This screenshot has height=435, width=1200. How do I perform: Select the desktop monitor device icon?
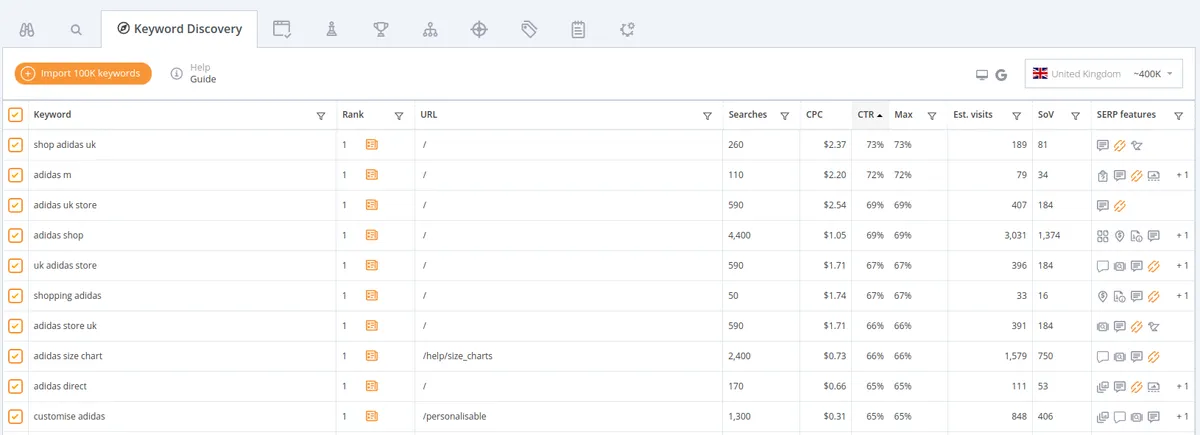(x=982, y=74)
